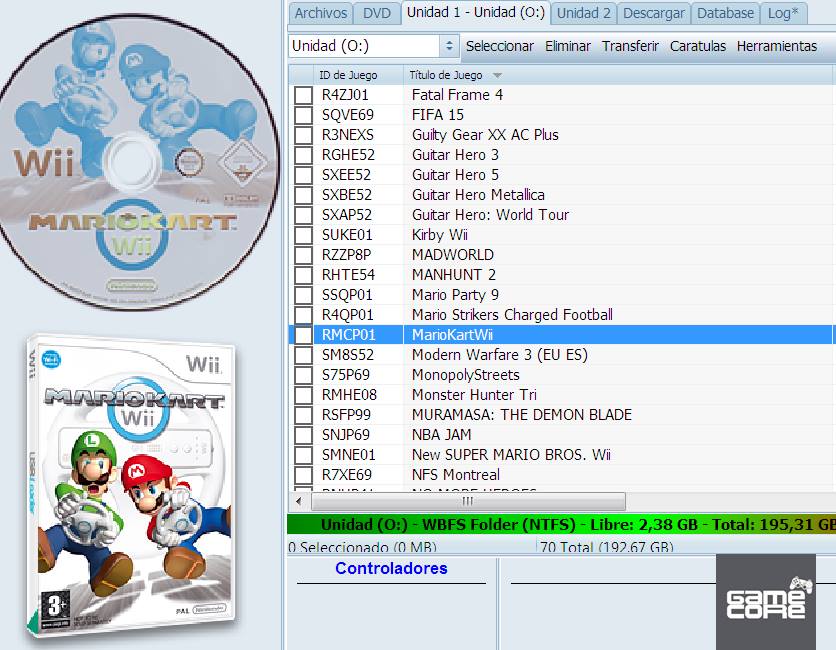Click the green drive free-space status bar
This screenshot has width=836, height=650.
(561, 525)
